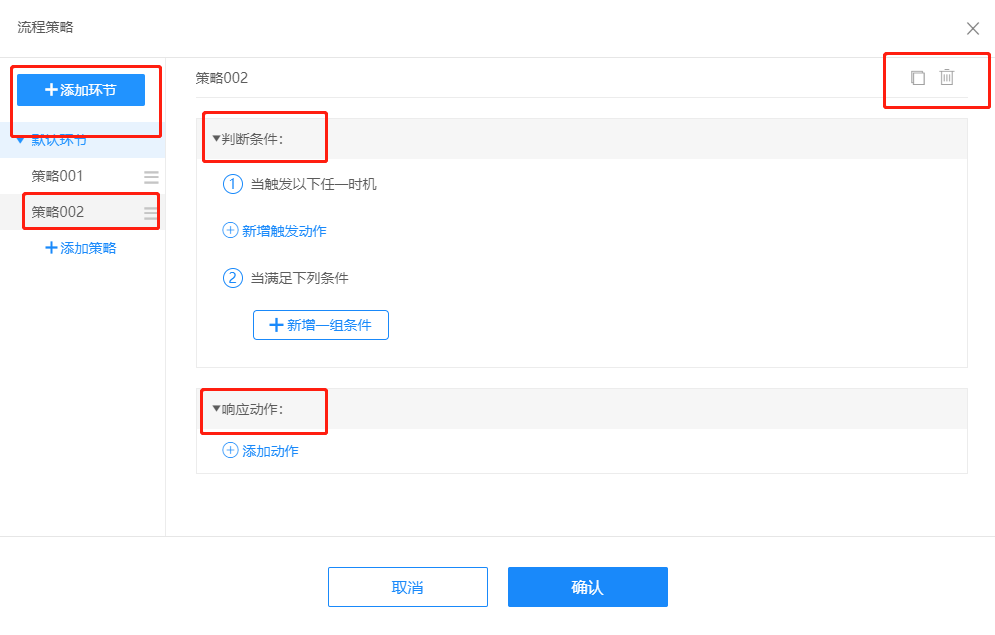995x635 pixels.
Task: Click the drag handle beside 策略001
Action: (151, 177)
